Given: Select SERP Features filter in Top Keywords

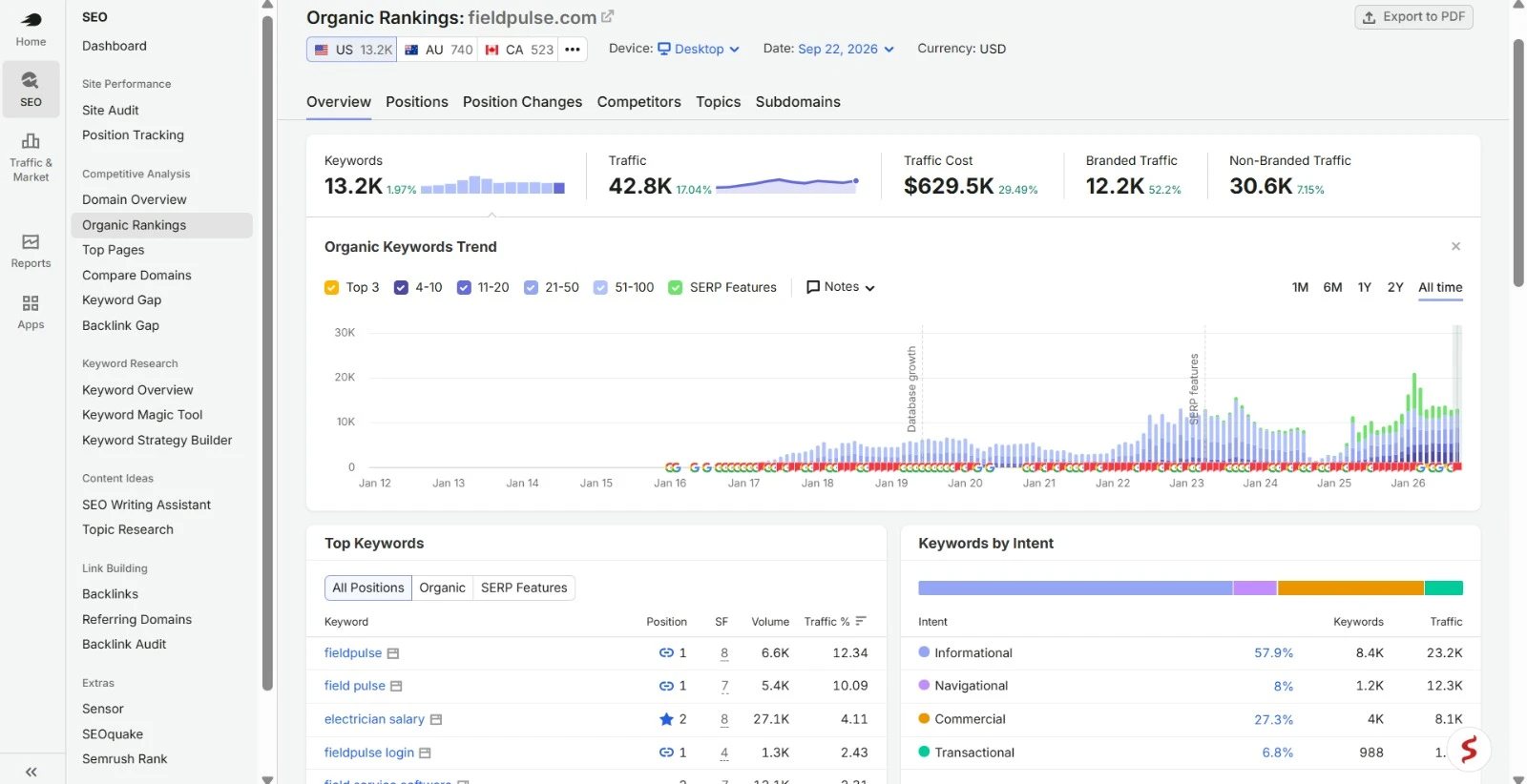Looking at the screenshot, I should click(524, 588).
